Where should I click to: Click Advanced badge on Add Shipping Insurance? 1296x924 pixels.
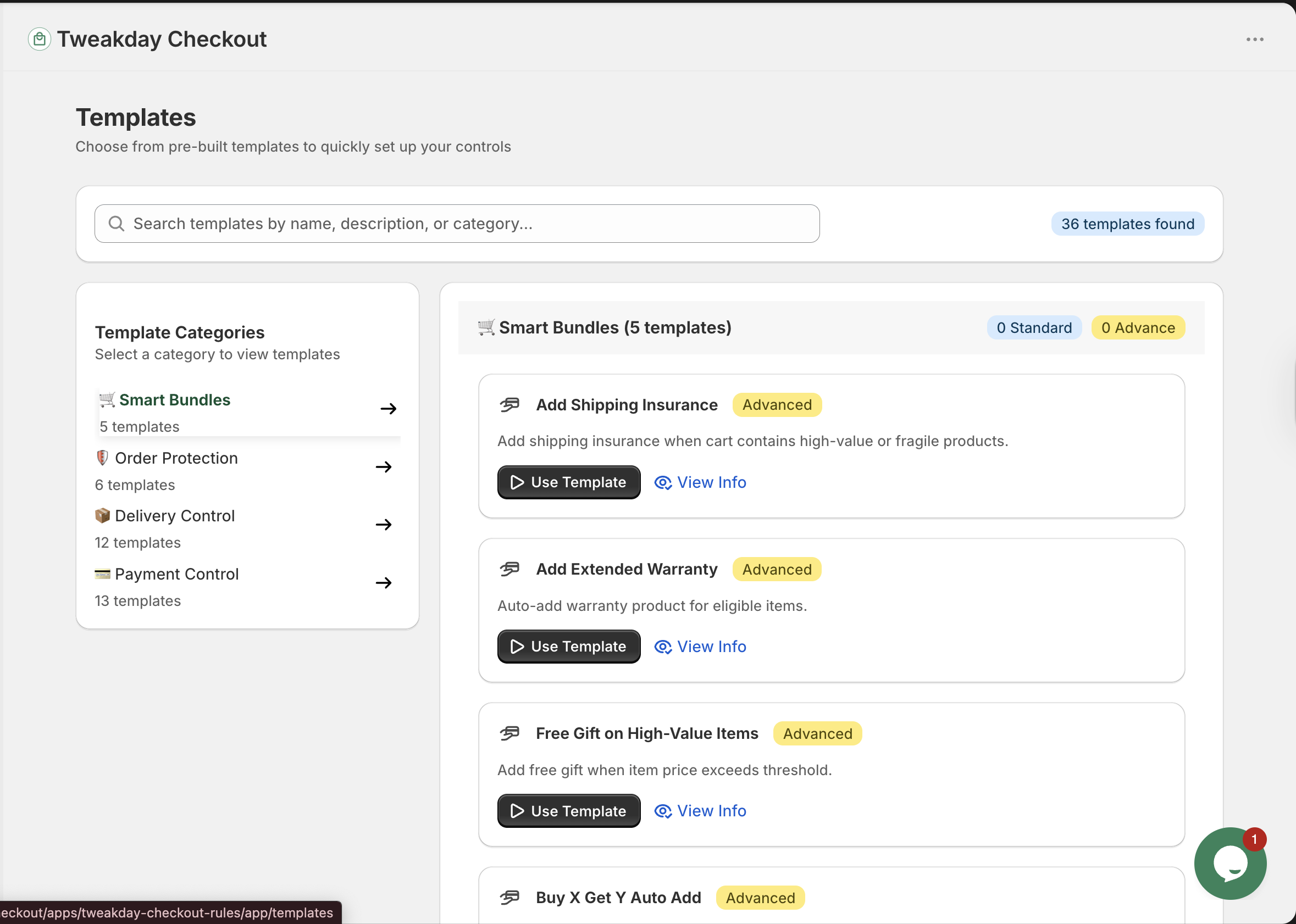tap(777, 404)
